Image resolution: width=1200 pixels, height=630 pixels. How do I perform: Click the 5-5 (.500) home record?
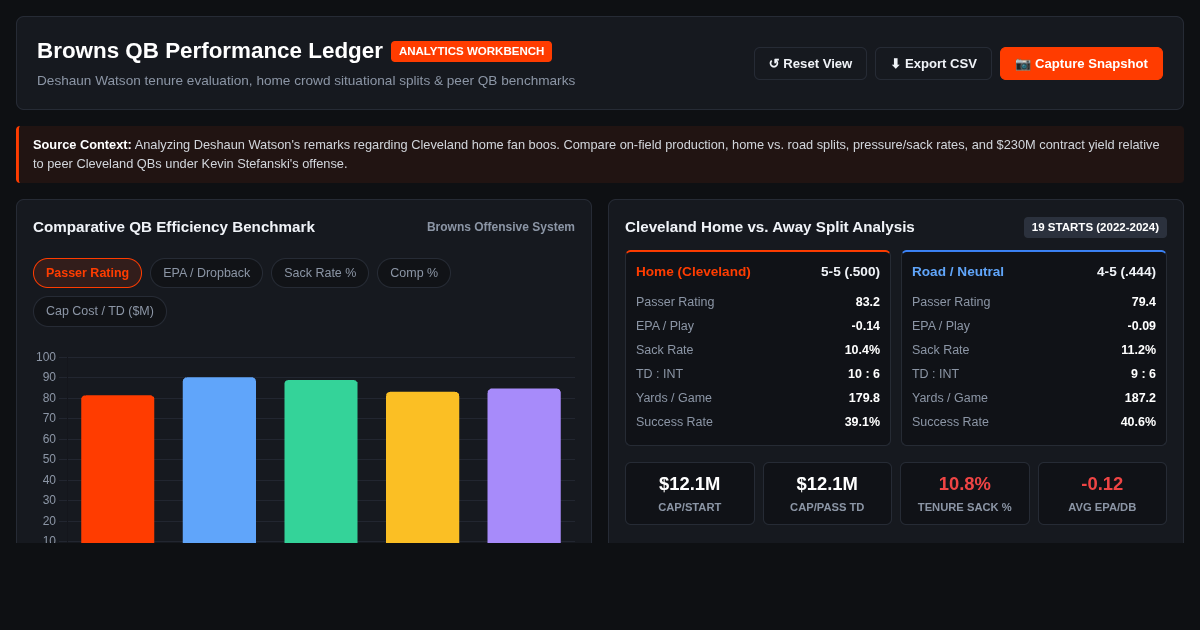850,272
